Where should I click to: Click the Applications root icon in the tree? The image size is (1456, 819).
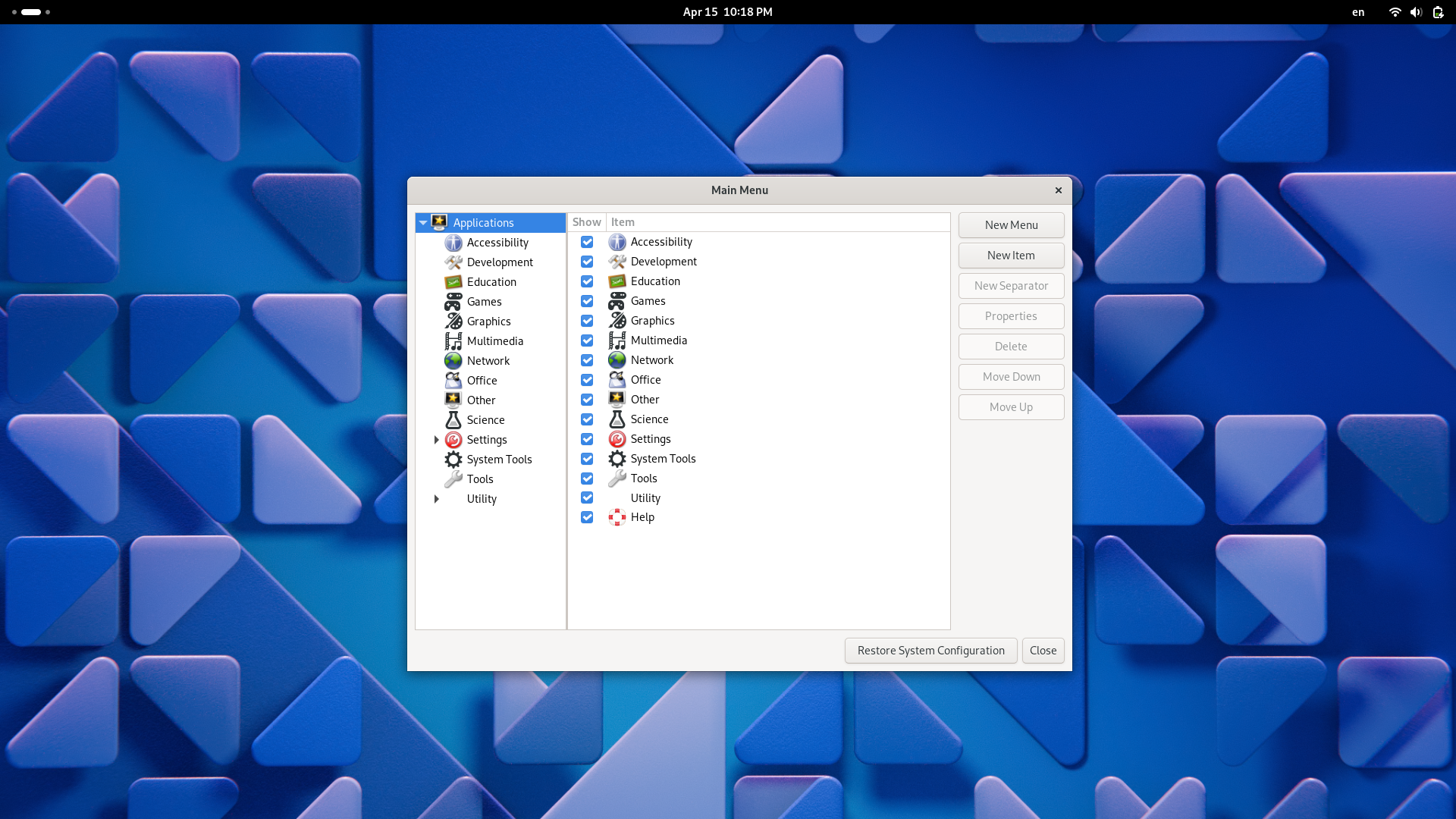point(439,222)
